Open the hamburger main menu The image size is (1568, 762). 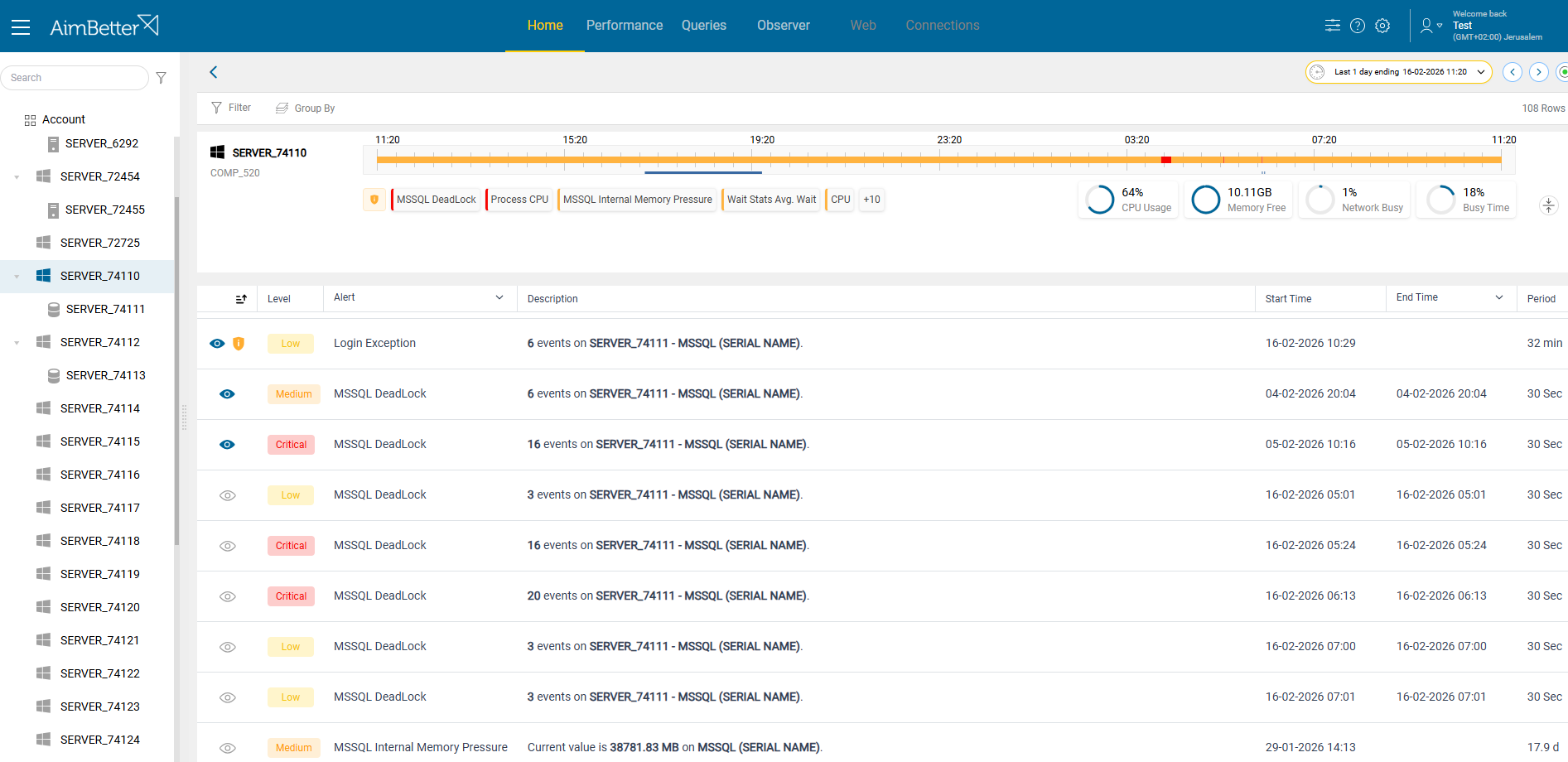tap(21, 27)
